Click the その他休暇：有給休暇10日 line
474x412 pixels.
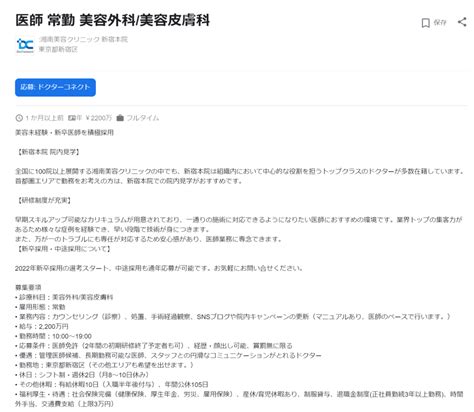pyautogui.click(x=112, y=384)
